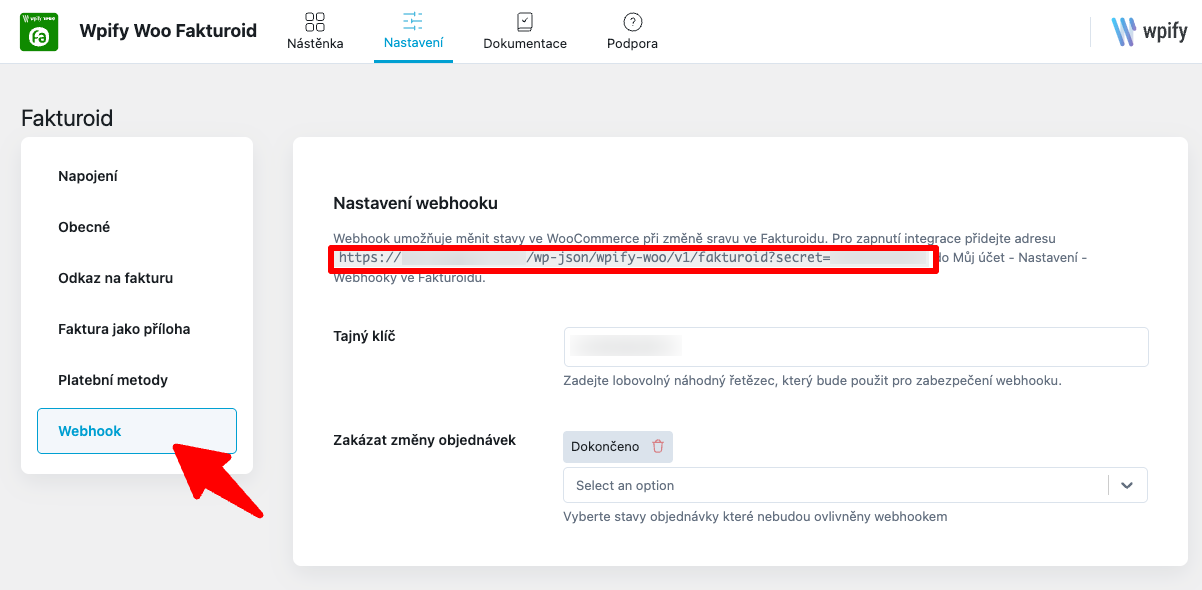The image size is (1202, 590).
Task: Open the Platební metody settings page
Action: coord(114,380)
